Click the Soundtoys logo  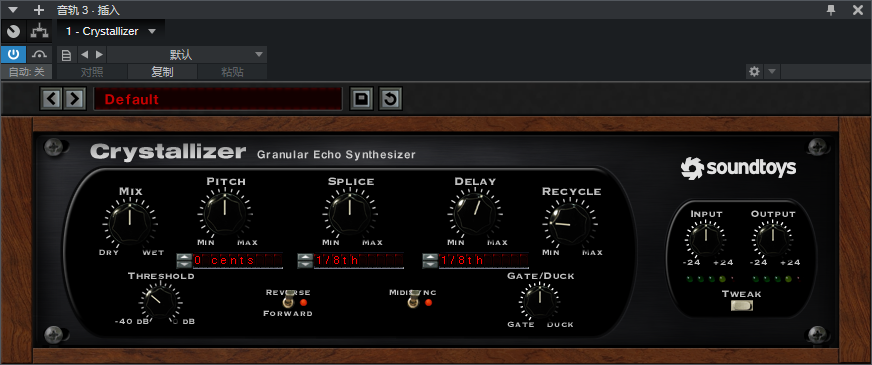click(x=738, y=168)
